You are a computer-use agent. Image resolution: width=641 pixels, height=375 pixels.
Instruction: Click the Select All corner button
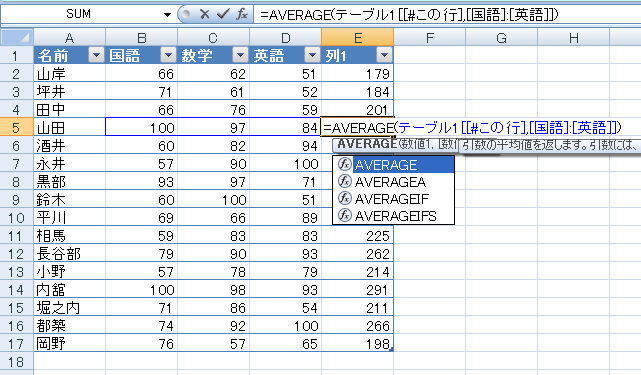coord(17,37)
